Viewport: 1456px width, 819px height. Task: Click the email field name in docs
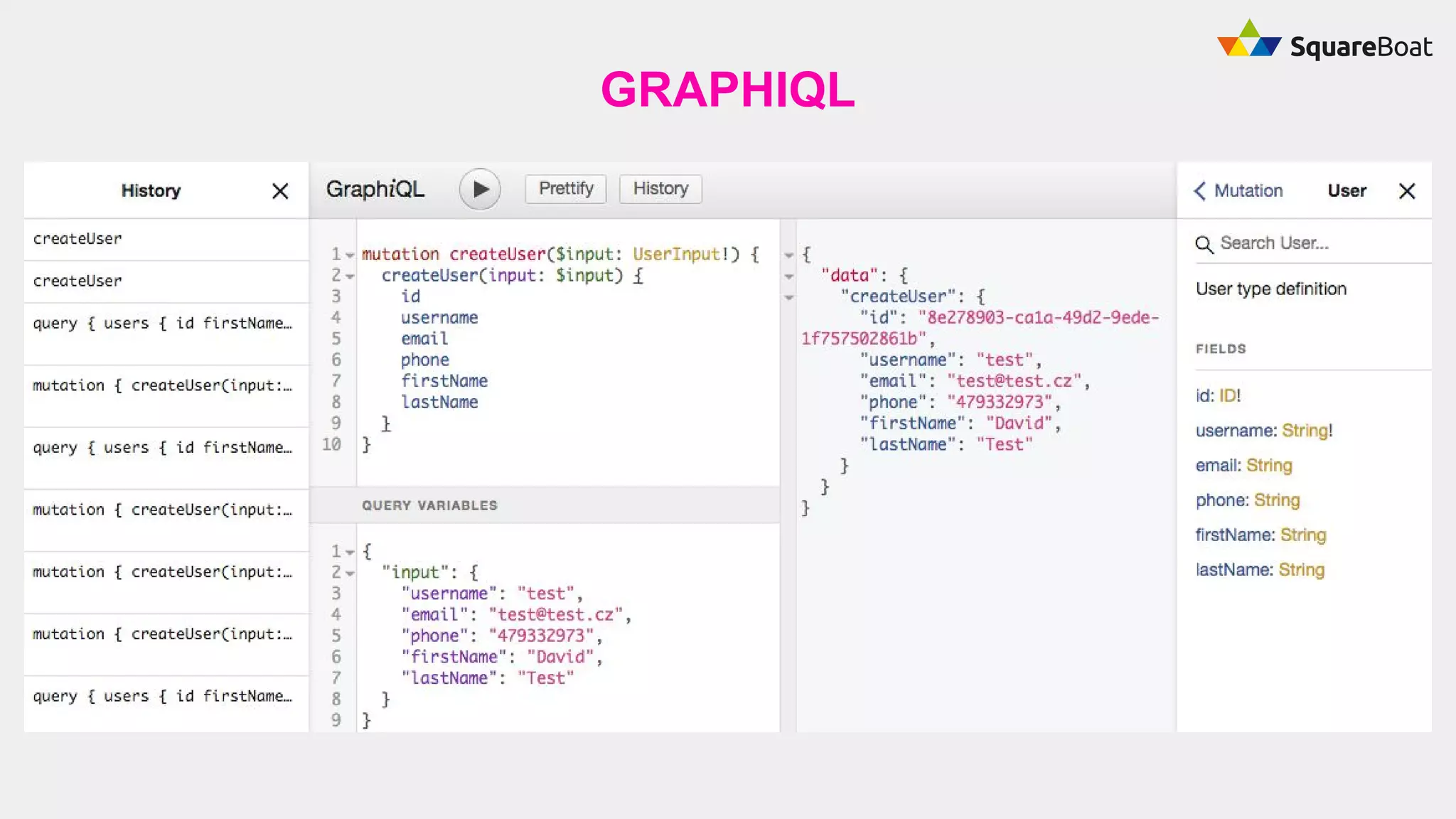point(1217,466)
